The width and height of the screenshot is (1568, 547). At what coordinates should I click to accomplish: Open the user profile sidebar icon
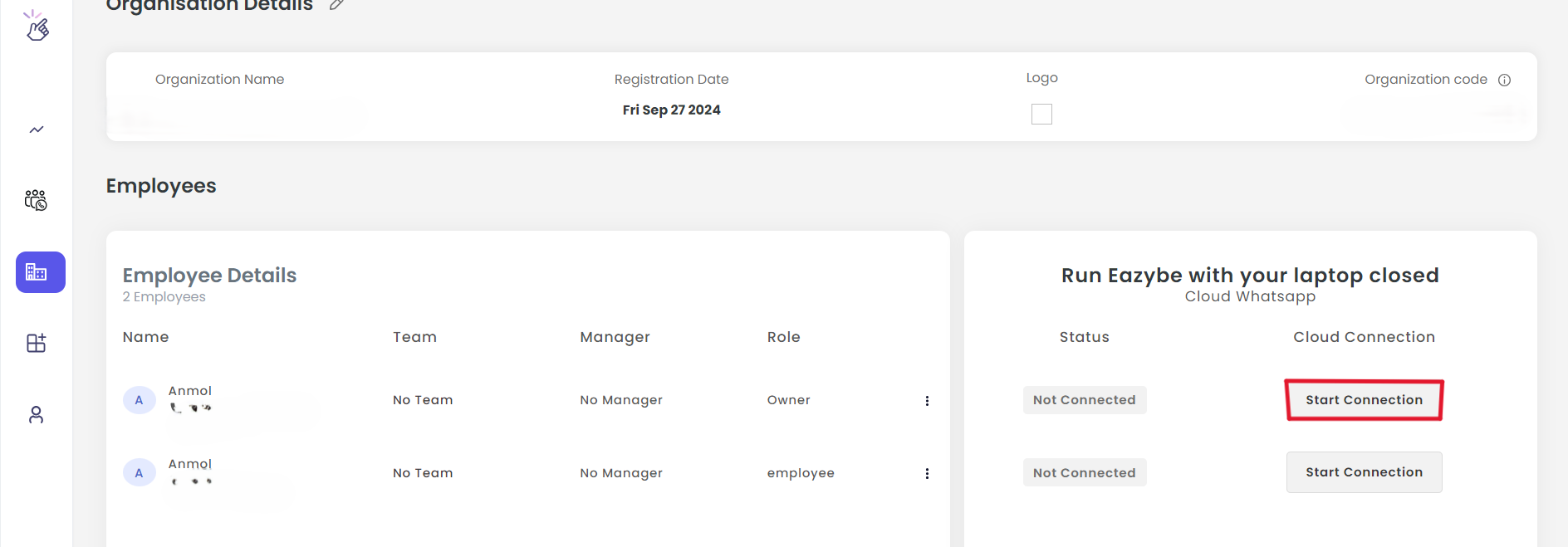click(x=36, y=414)
